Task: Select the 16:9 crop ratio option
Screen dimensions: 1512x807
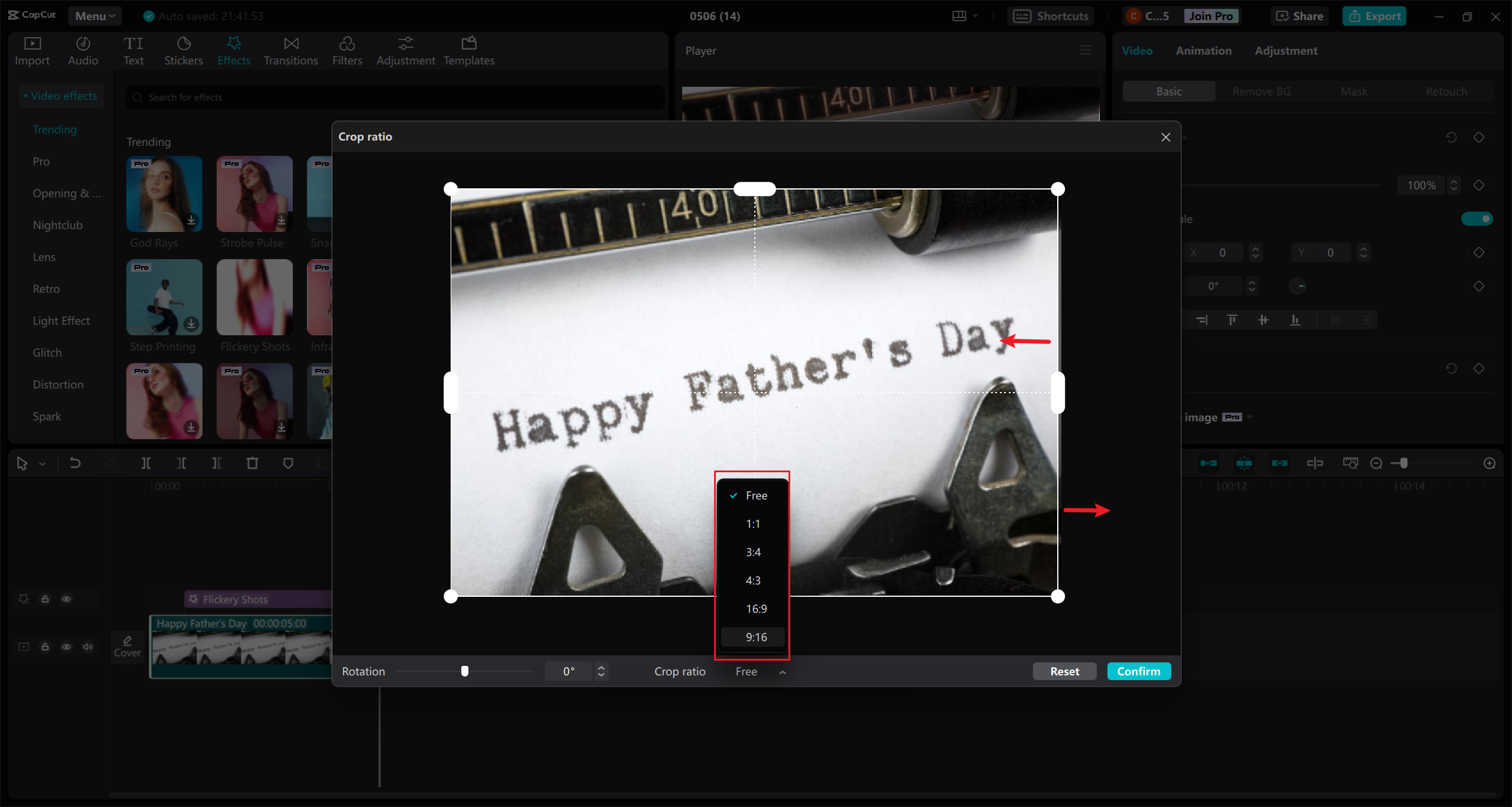Action: tap(756, 608)
